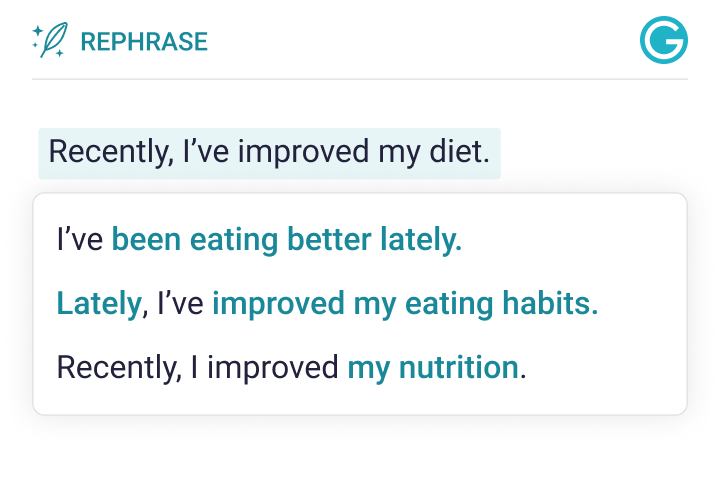This screenshot has width=720, height=480.
Task: Click teal "Lately" starting the second suggestion
Action: [99, 304]
